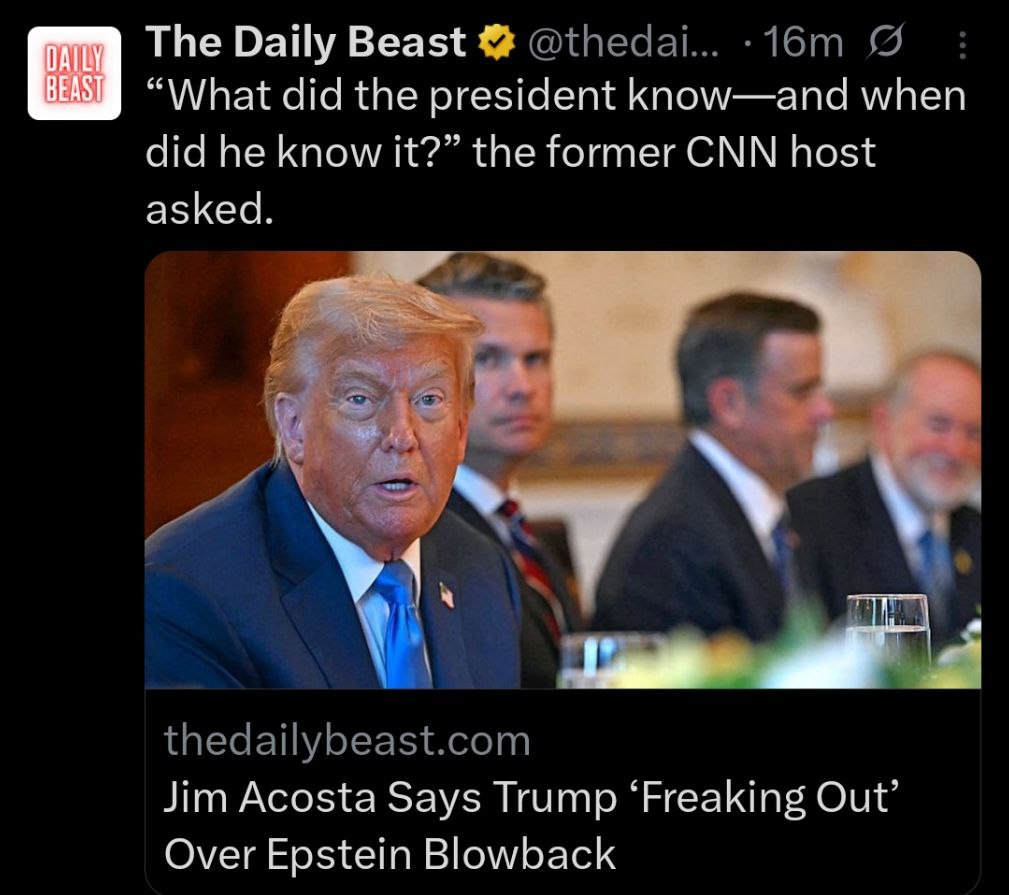Click the phrase "former CNN host"

[x=712, y=152]
